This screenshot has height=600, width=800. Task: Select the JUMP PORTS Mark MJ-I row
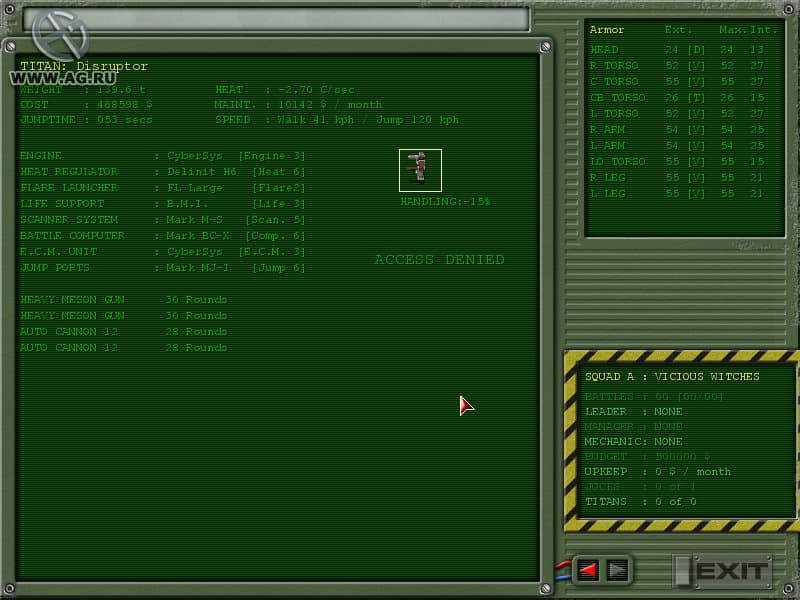pyautogui.click(x=162, y=267)
